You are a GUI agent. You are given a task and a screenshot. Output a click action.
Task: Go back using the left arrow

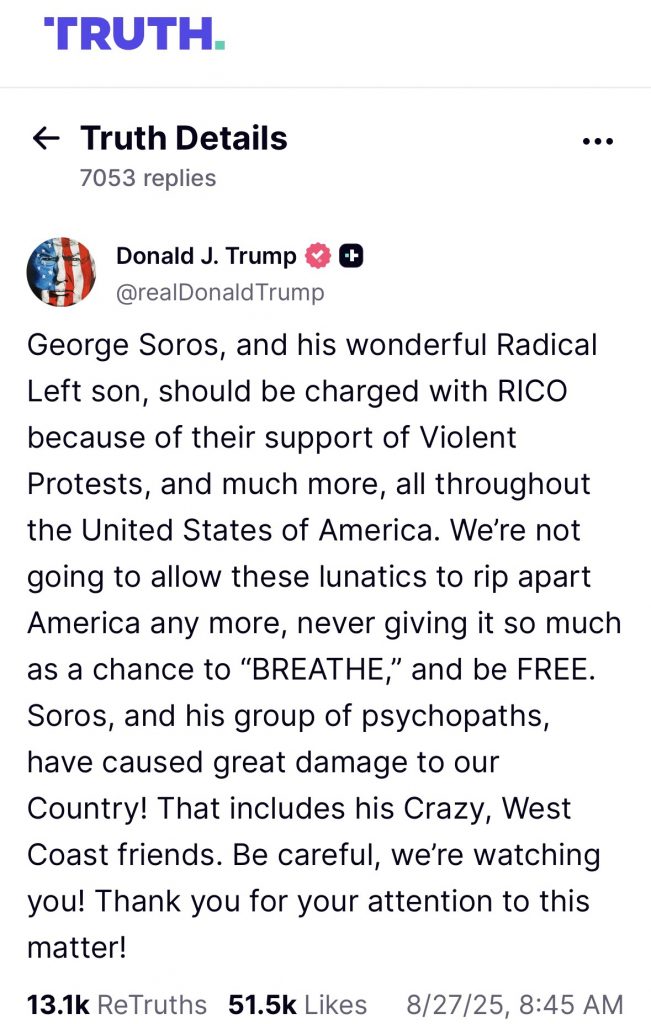tap(46, 139)
